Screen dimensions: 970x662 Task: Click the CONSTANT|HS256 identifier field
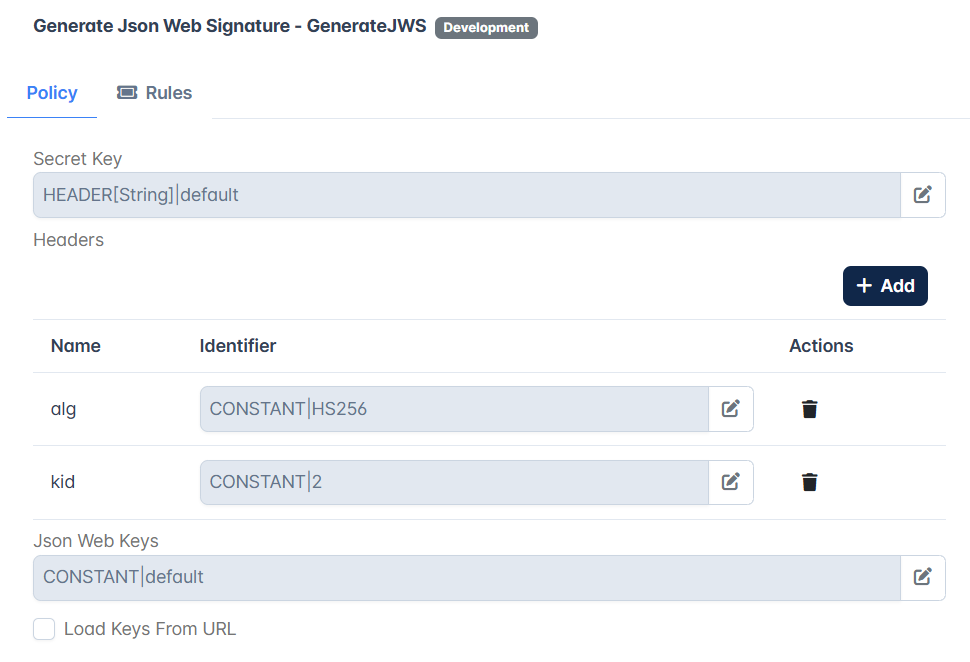point(455,409)
